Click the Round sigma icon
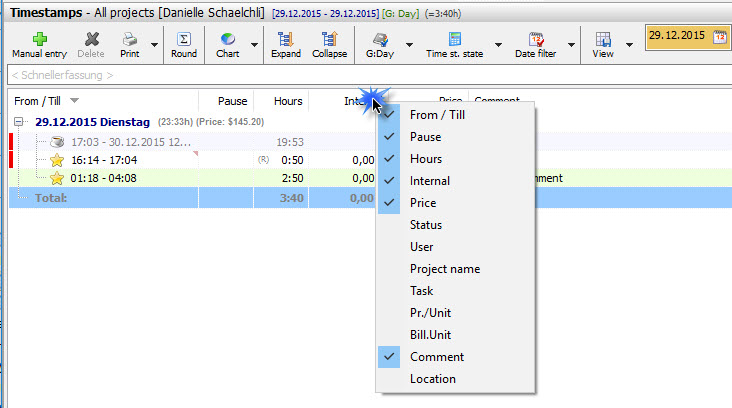 [x=184, y=39]
